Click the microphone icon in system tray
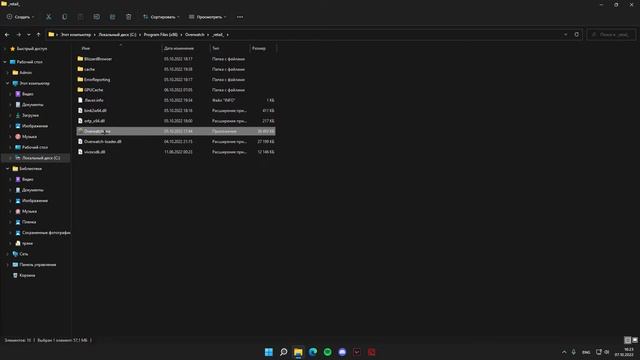640x360 pixels. 573,352
